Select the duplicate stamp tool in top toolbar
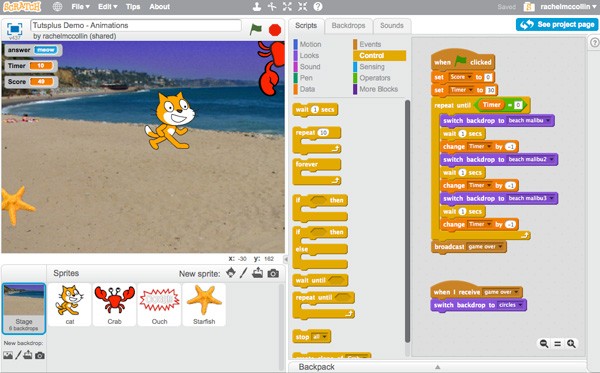This screenshot has width=600, height=373. (257, 7)
